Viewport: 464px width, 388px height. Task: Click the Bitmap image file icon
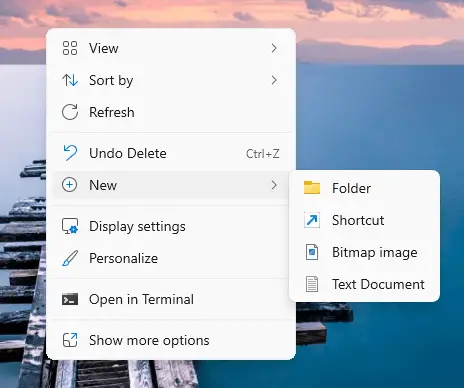pyautogui.click(x=312, y=252)
